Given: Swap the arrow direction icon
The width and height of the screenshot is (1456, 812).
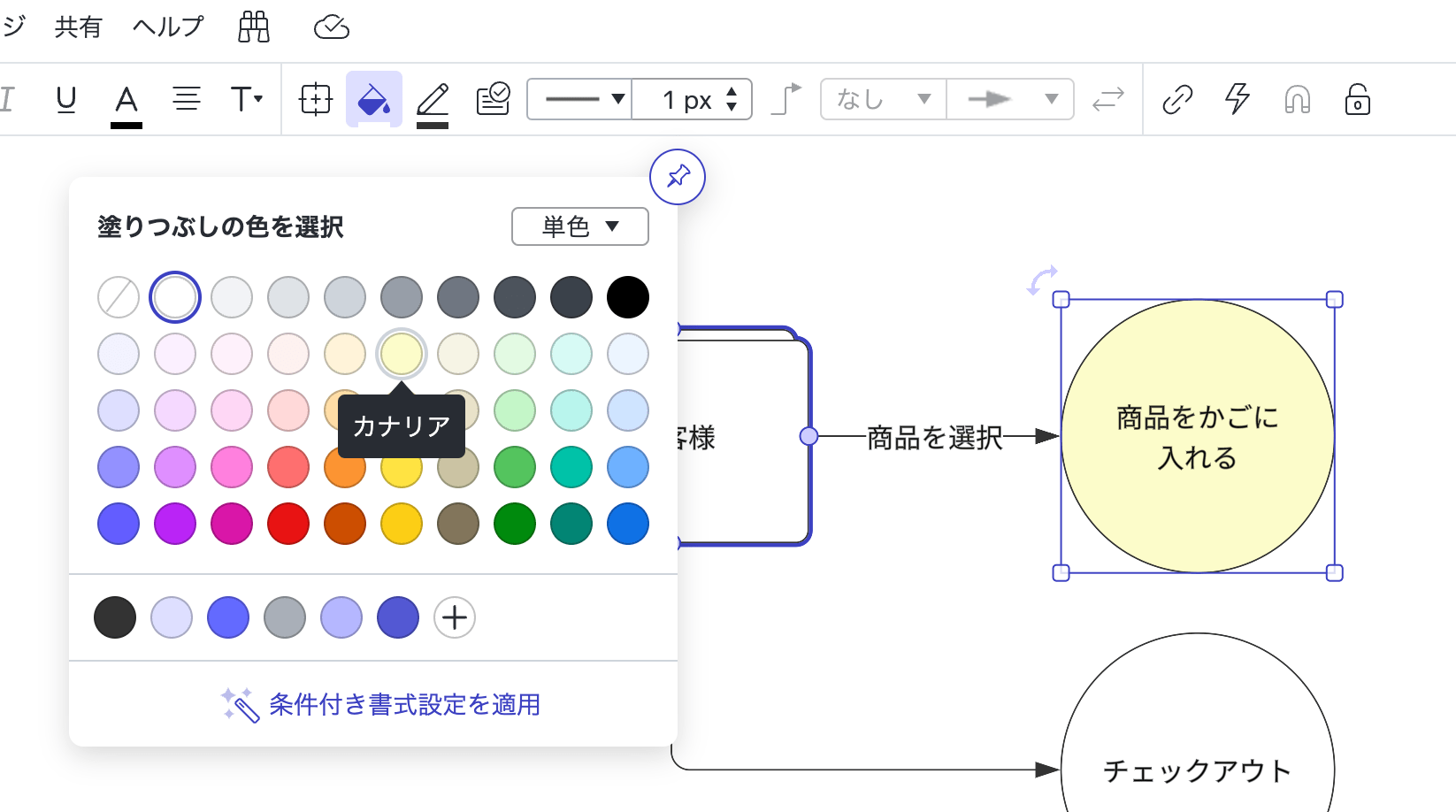Looking at the screenshot, I should [x=1107, y=99].
